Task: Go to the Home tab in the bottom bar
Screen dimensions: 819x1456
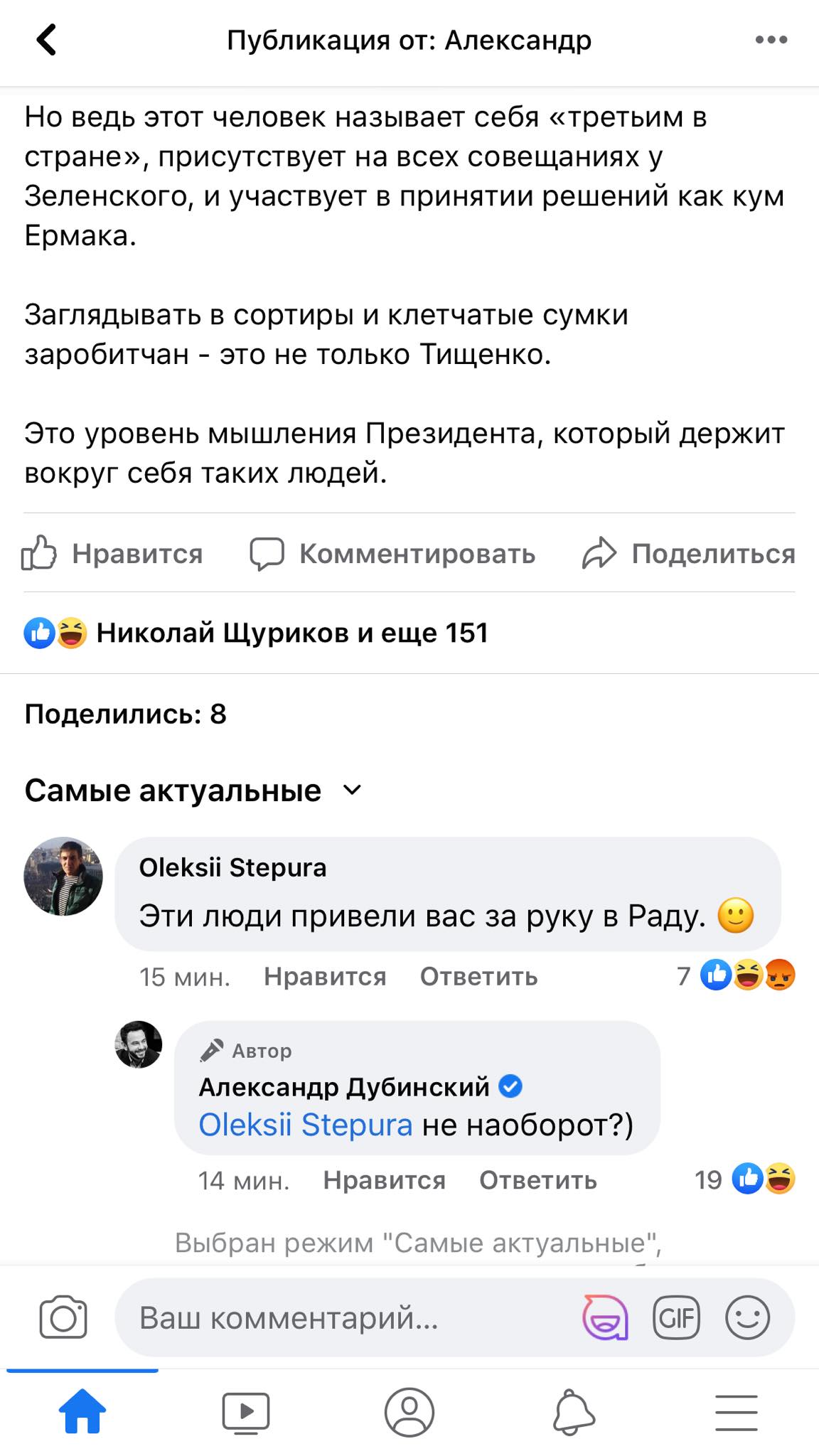Action: coord(82,1412)
